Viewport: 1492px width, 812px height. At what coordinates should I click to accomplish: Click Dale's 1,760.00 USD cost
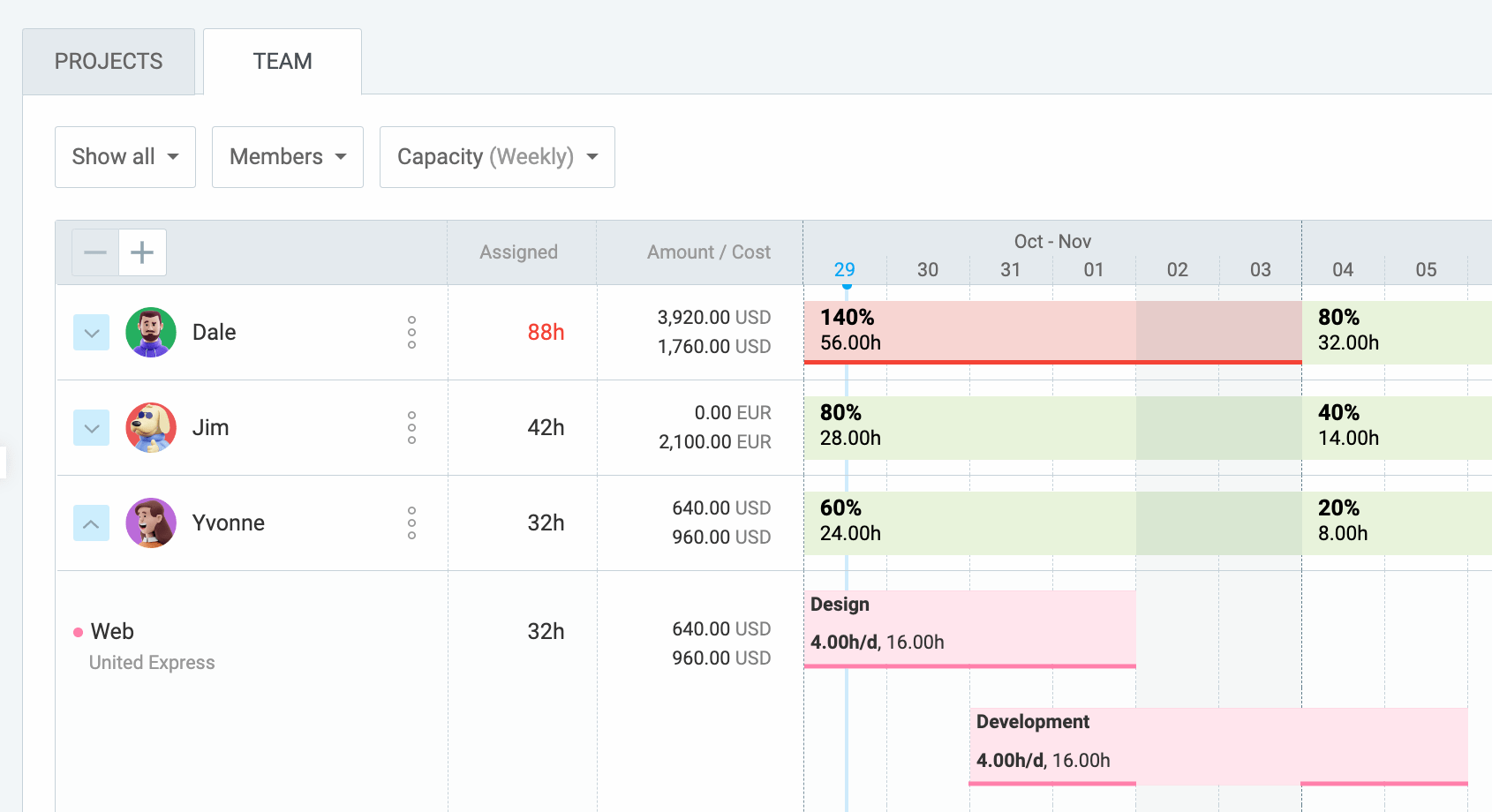tap(714, 347)
